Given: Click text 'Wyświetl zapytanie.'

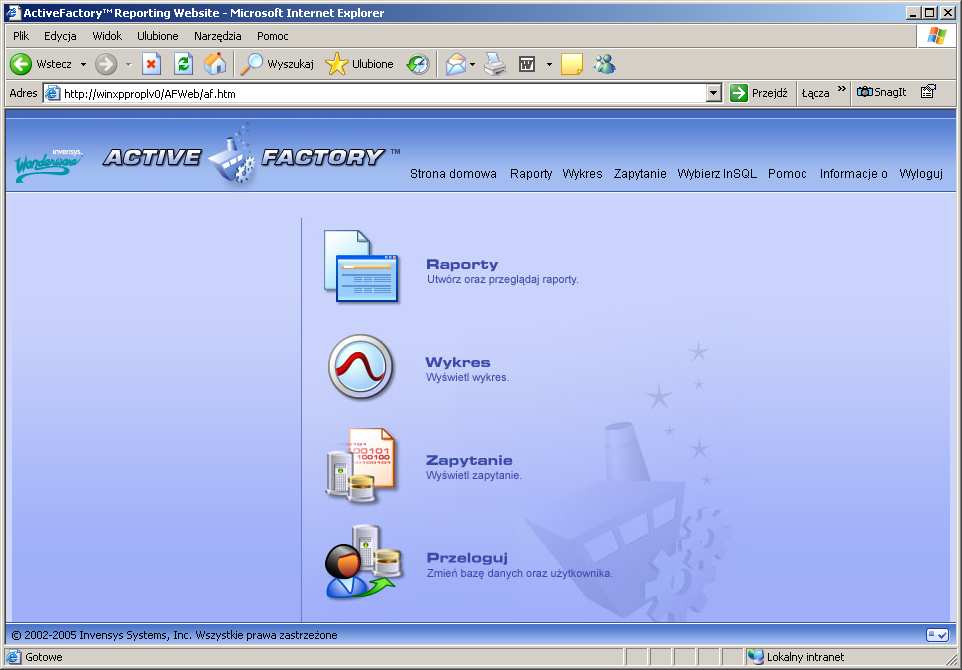Looking at the screenshot, I should click(474, 475).
